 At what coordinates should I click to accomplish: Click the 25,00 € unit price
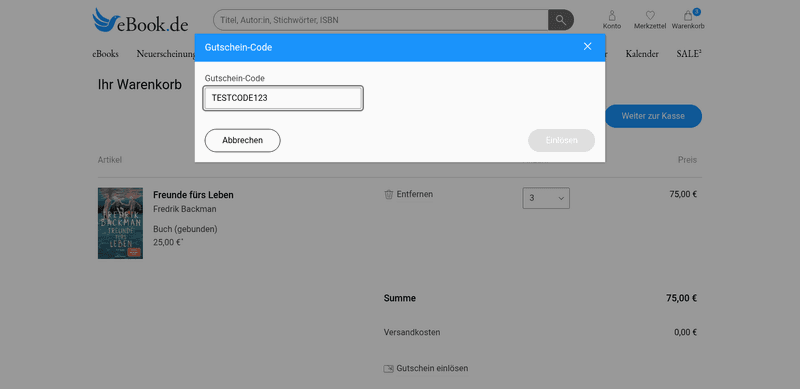tap(168, 242)
